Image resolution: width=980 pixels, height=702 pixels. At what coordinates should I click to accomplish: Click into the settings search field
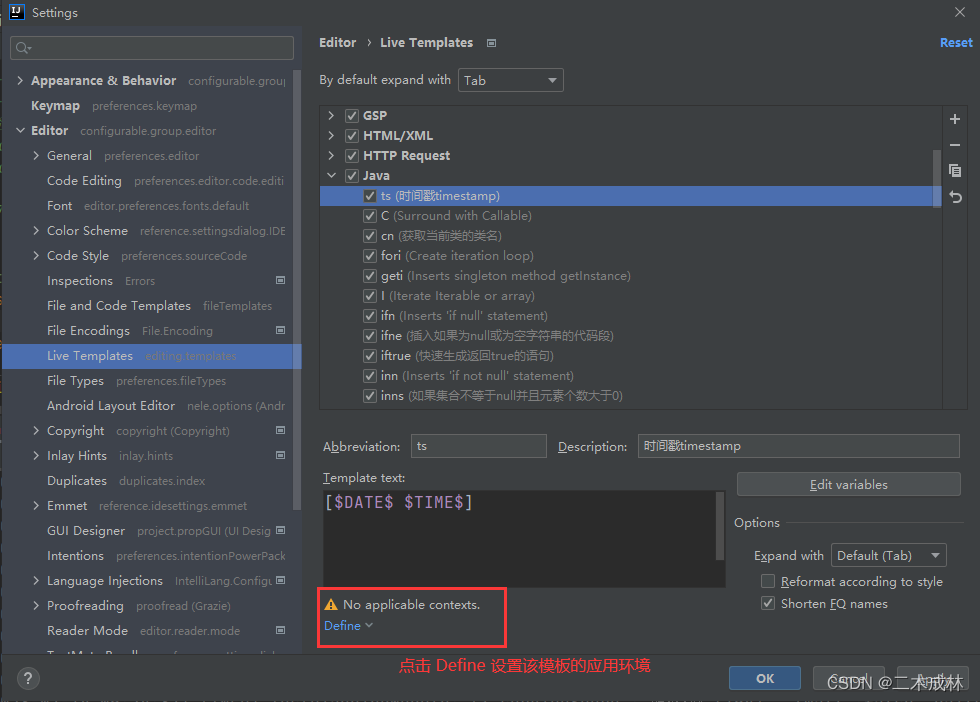(x=152, y=48)
